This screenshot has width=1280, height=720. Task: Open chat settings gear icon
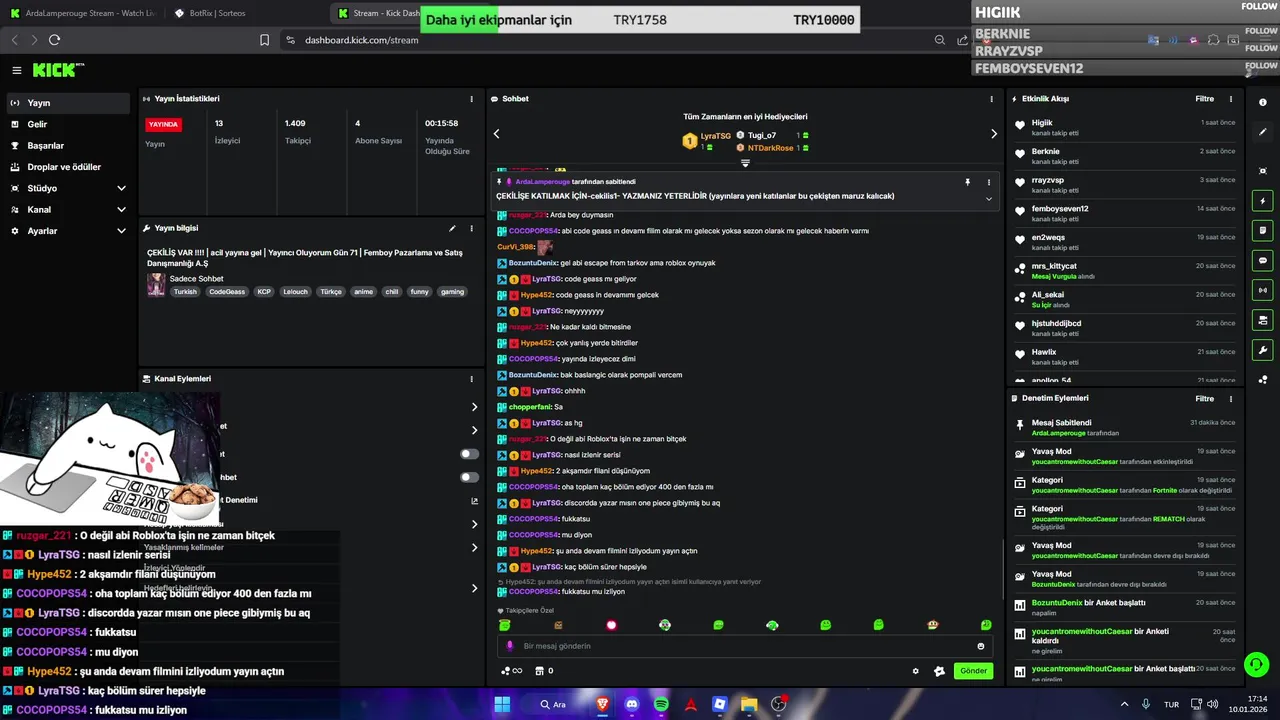point(915,671)
